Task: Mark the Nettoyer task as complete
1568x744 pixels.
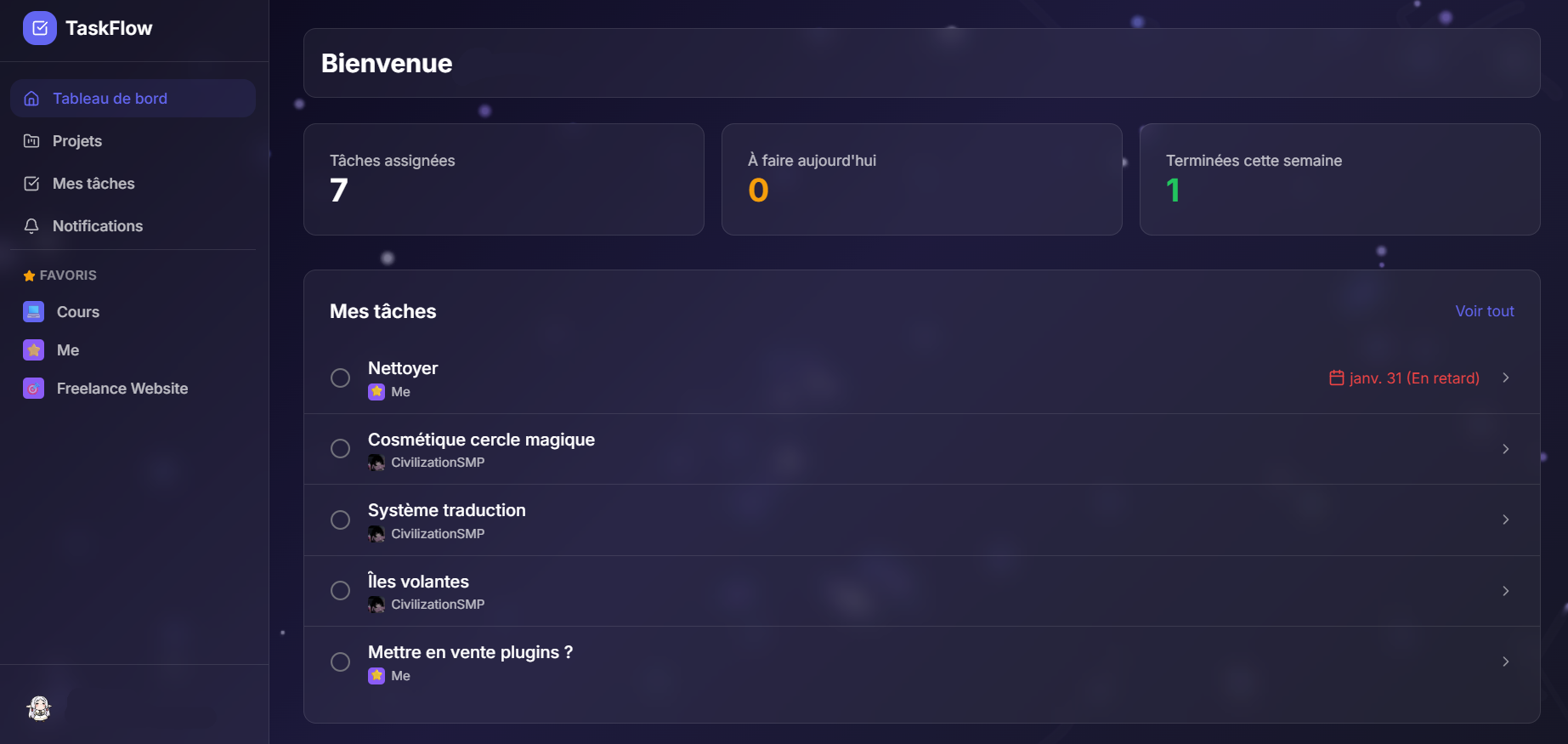Action: (341, 378)
